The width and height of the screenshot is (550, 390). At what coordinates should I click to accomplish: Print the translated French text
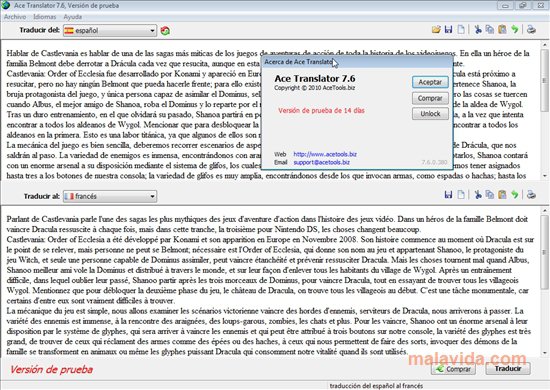531,195
